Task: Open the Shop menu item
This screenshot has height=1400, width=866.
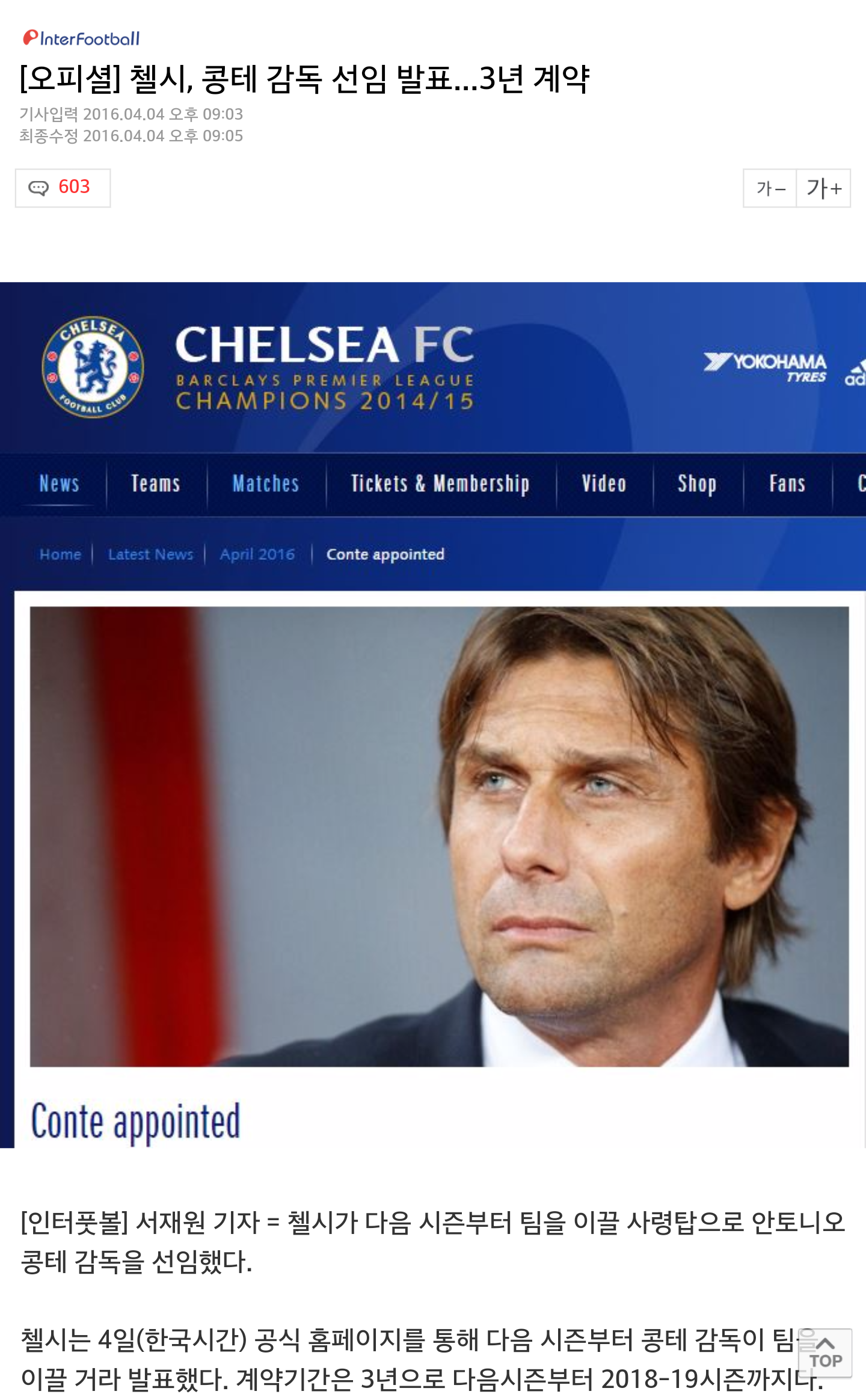Action: (697, 484)
